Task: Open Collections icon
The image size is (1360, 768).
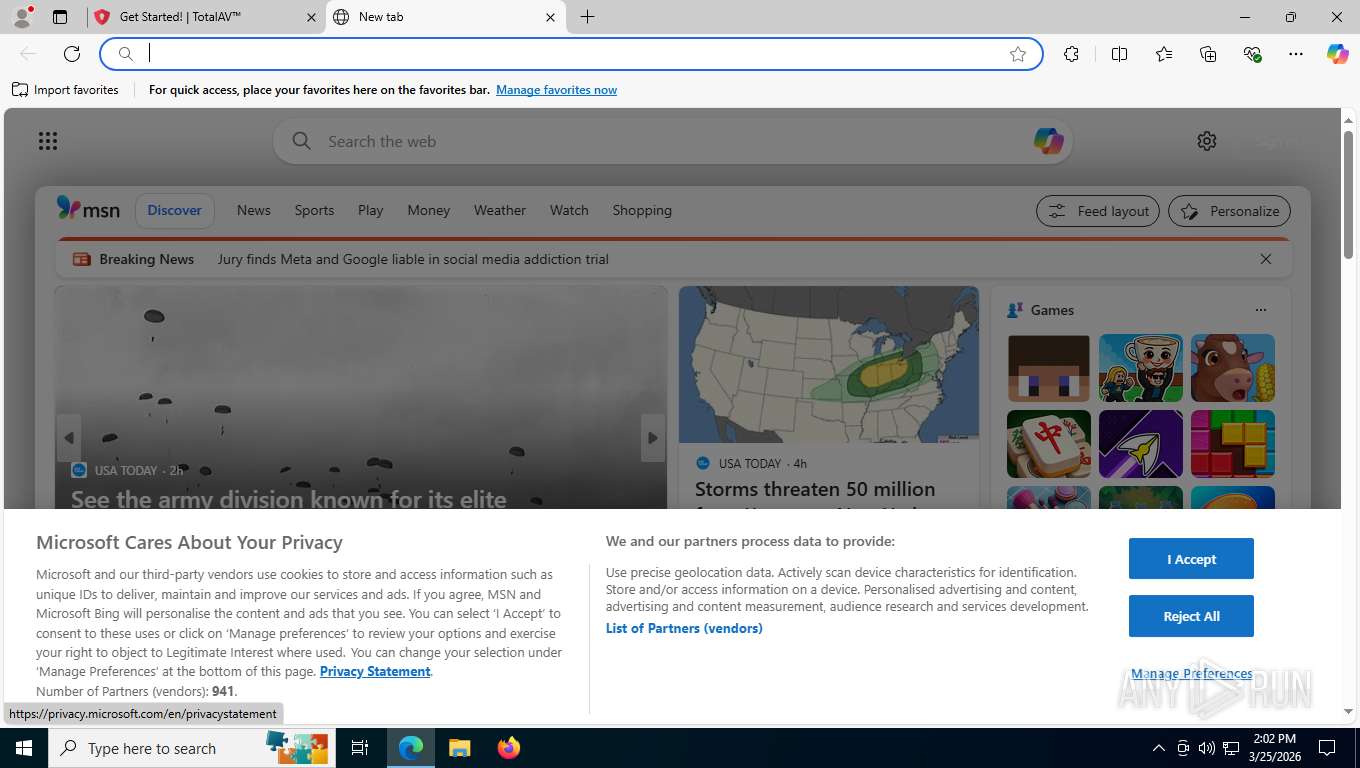Action: tap(1208, 54)
